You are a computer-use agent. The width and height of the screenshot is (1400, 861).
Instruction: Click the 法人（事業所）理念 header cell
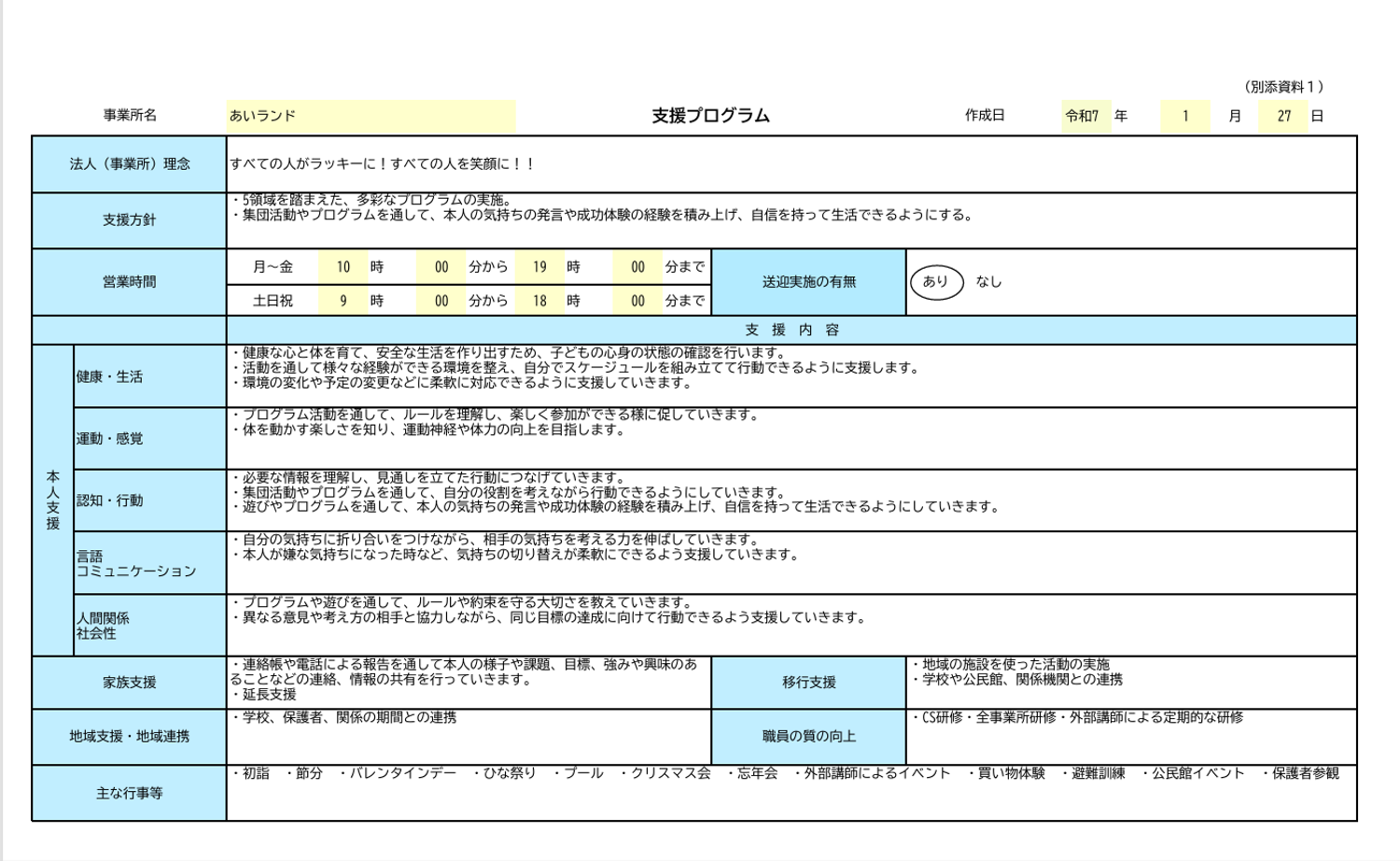coord(130,164)
